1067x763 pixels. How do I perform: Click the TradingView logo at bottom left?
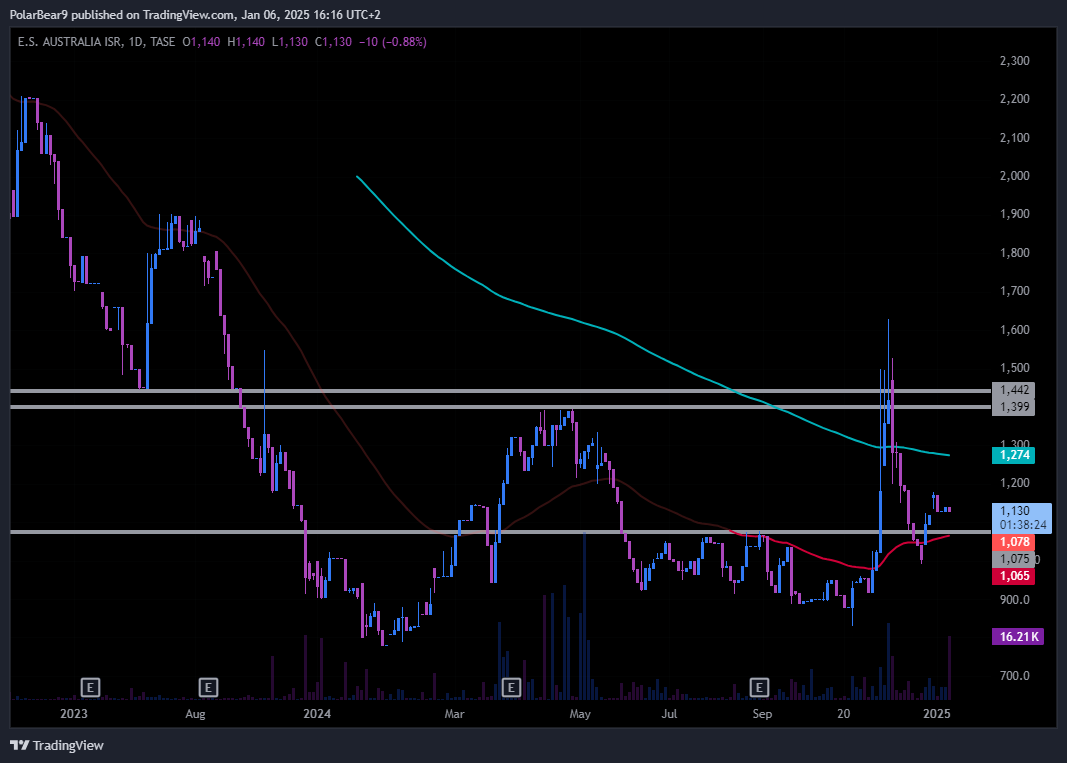pos(57,745)
